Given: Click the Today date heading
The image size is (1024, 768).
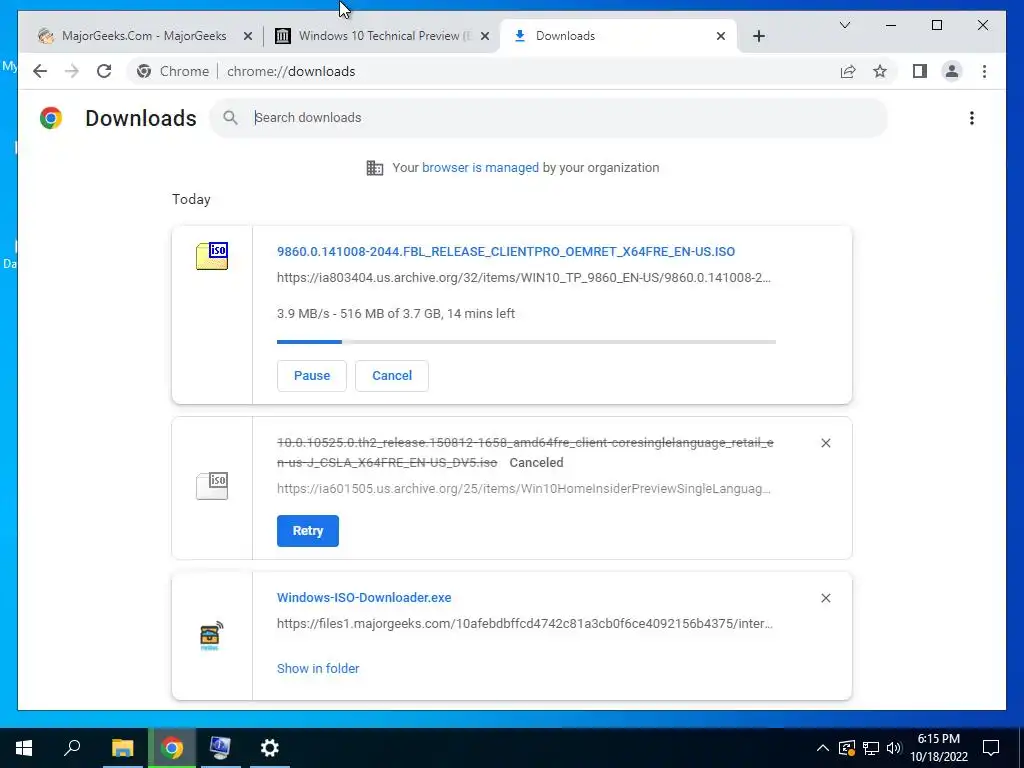Looking at the screenshot, I should tap(191, 199).
